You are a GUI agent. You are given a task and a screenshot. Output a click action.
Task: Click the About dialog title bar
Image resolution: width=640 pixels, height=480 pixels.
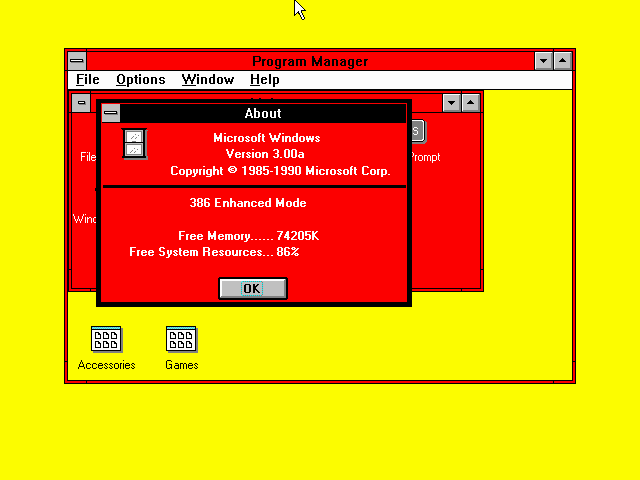(263, 113)
